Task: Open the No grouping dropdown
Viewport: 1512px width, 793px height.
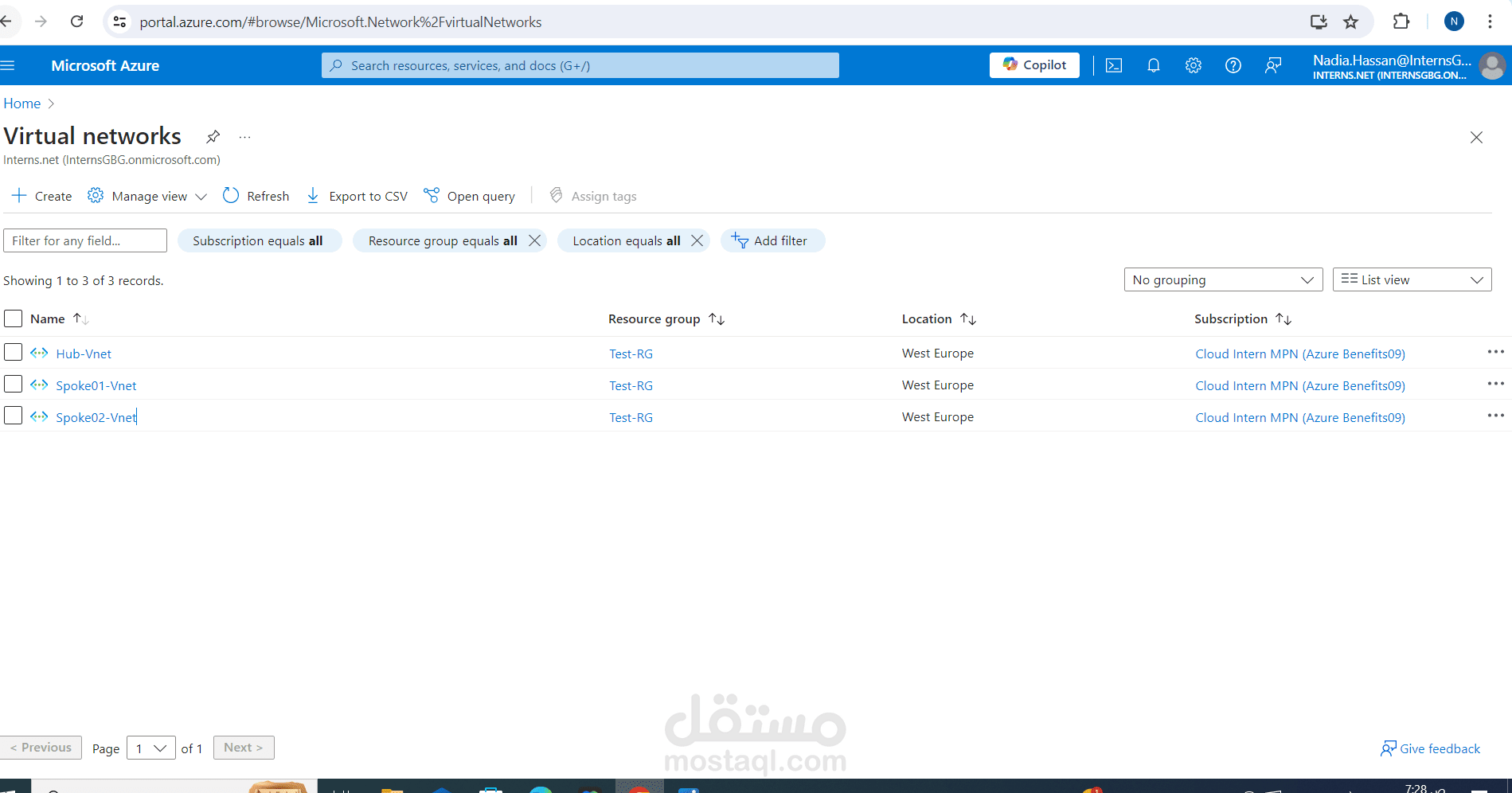Action: click(x=1223, y=279)
